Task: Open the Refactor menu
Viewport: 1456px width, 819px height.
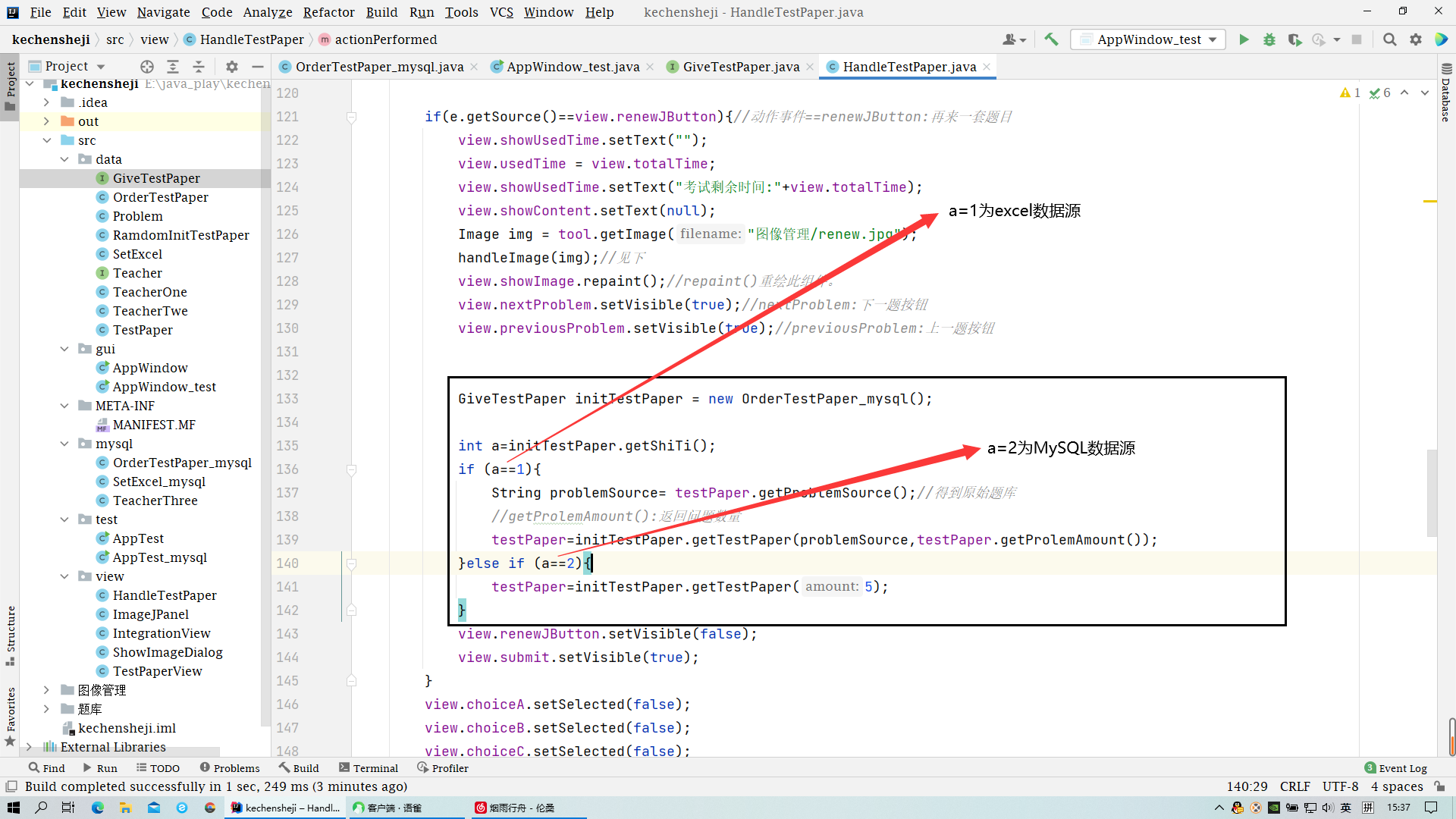Action: (x=328, y=12)
